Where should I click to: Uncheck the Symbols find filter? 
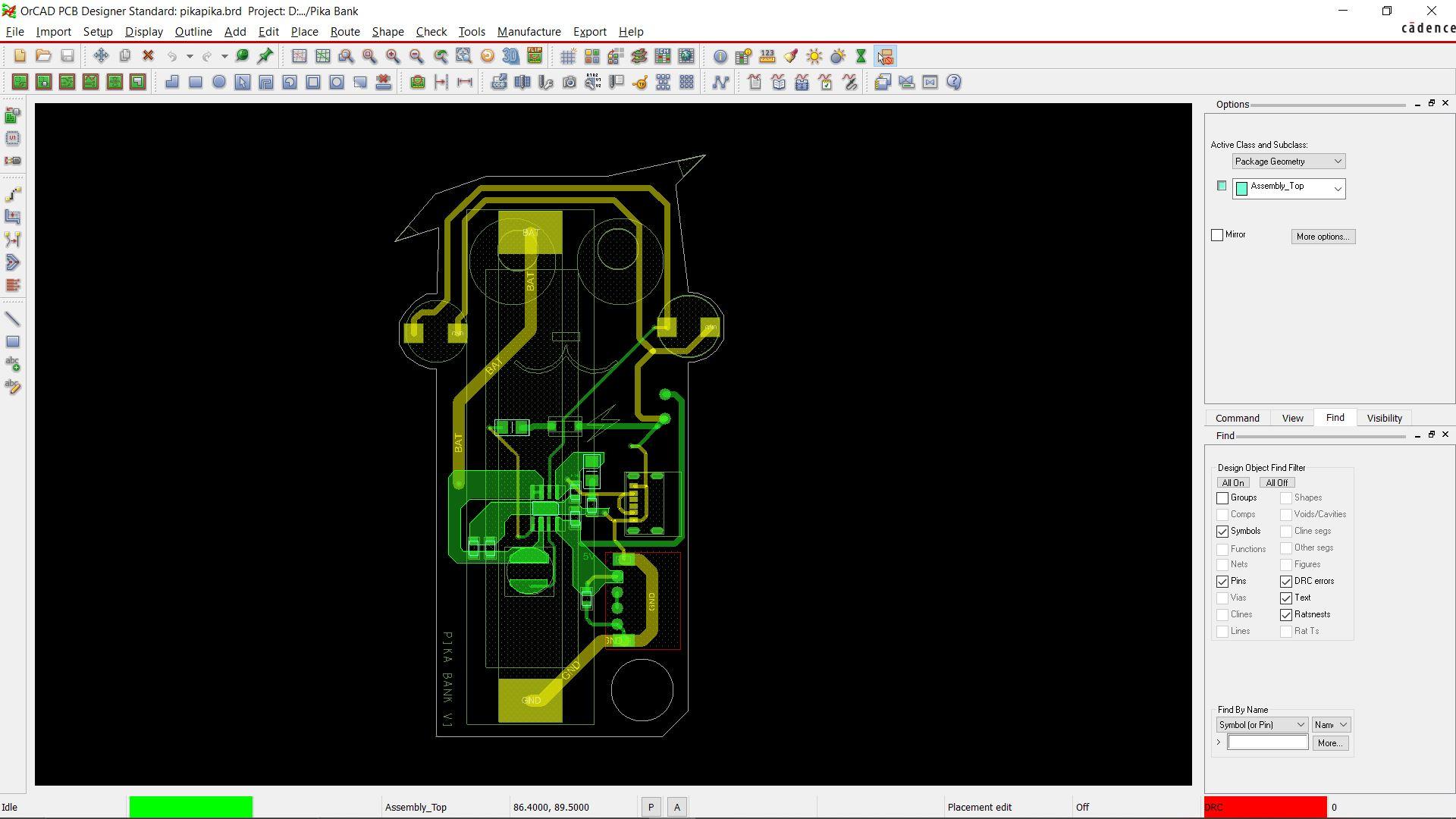[x=1222, y=532]
